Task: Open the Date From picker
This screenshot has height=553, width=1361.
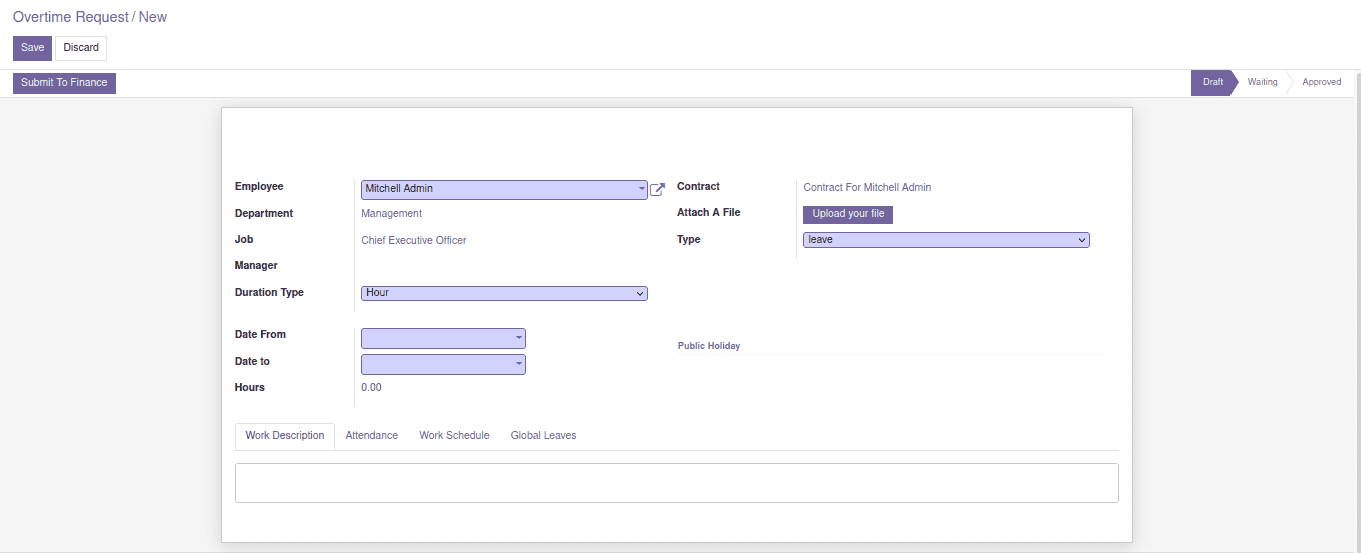Action: click(442, 339)
